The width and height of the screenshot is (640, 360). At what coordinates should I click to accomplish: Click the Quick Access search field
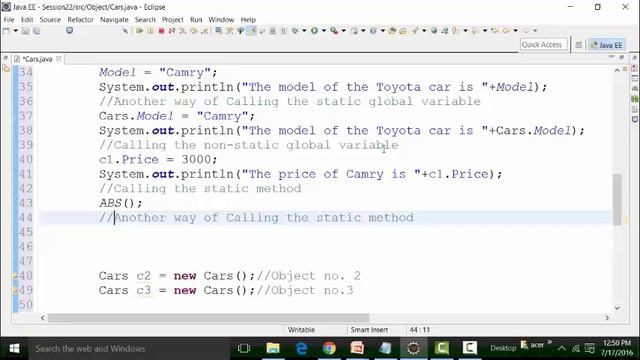[x=544, y=45]
